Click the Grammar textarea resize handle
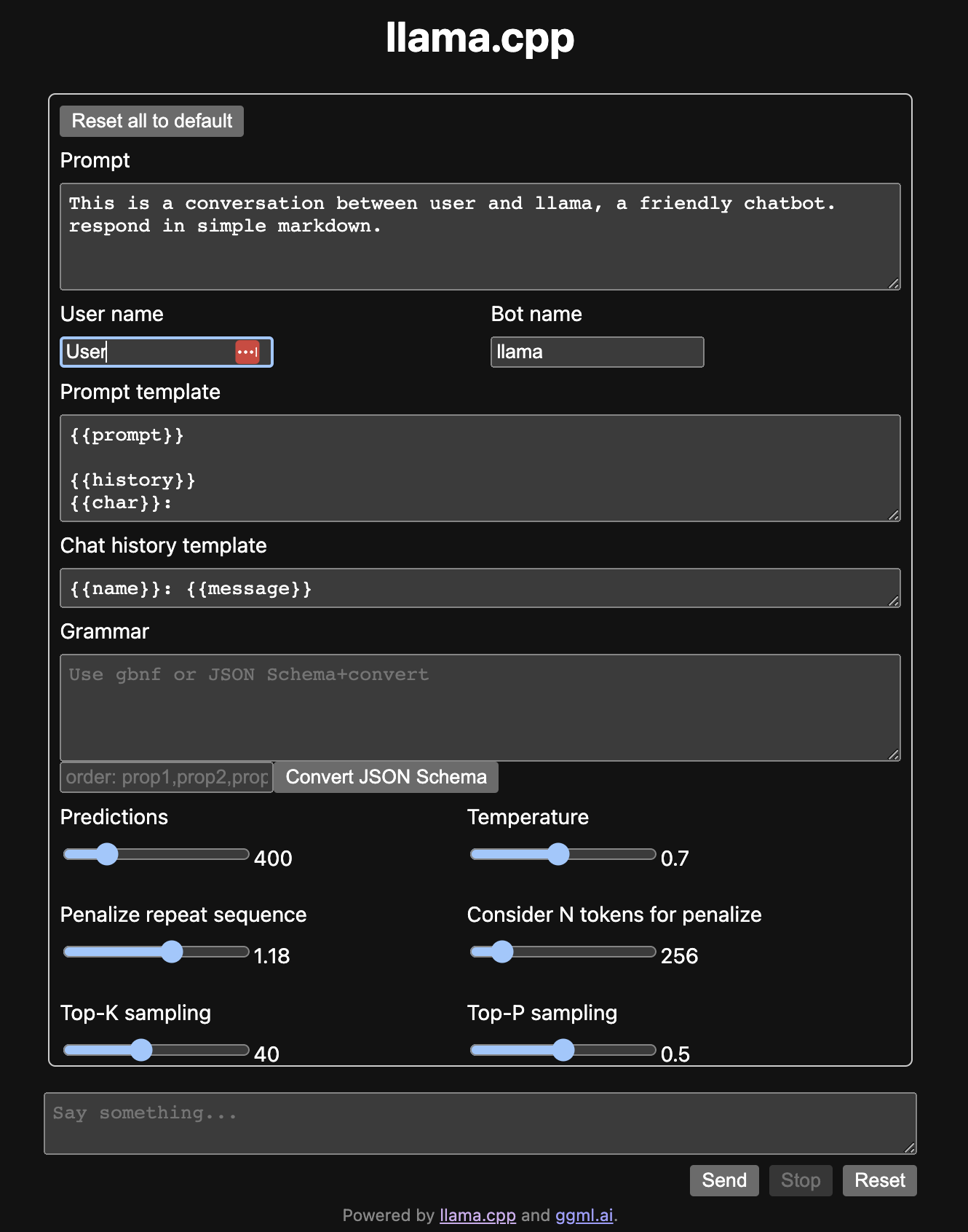Screen dimensions: 968x1232 point(894,754)
